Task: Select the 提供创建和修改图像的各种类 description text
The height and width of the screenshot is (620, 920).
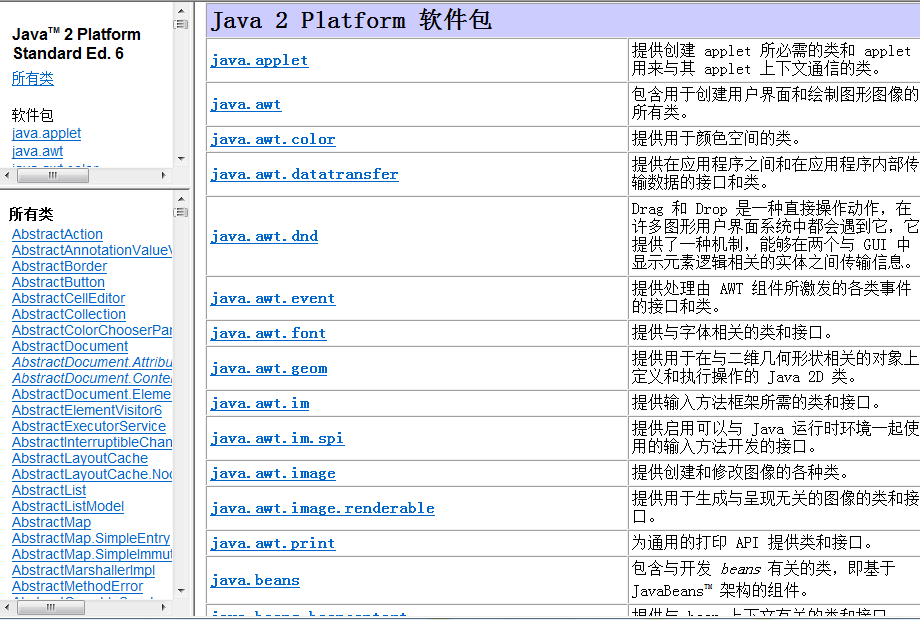Action: point(740,472)
